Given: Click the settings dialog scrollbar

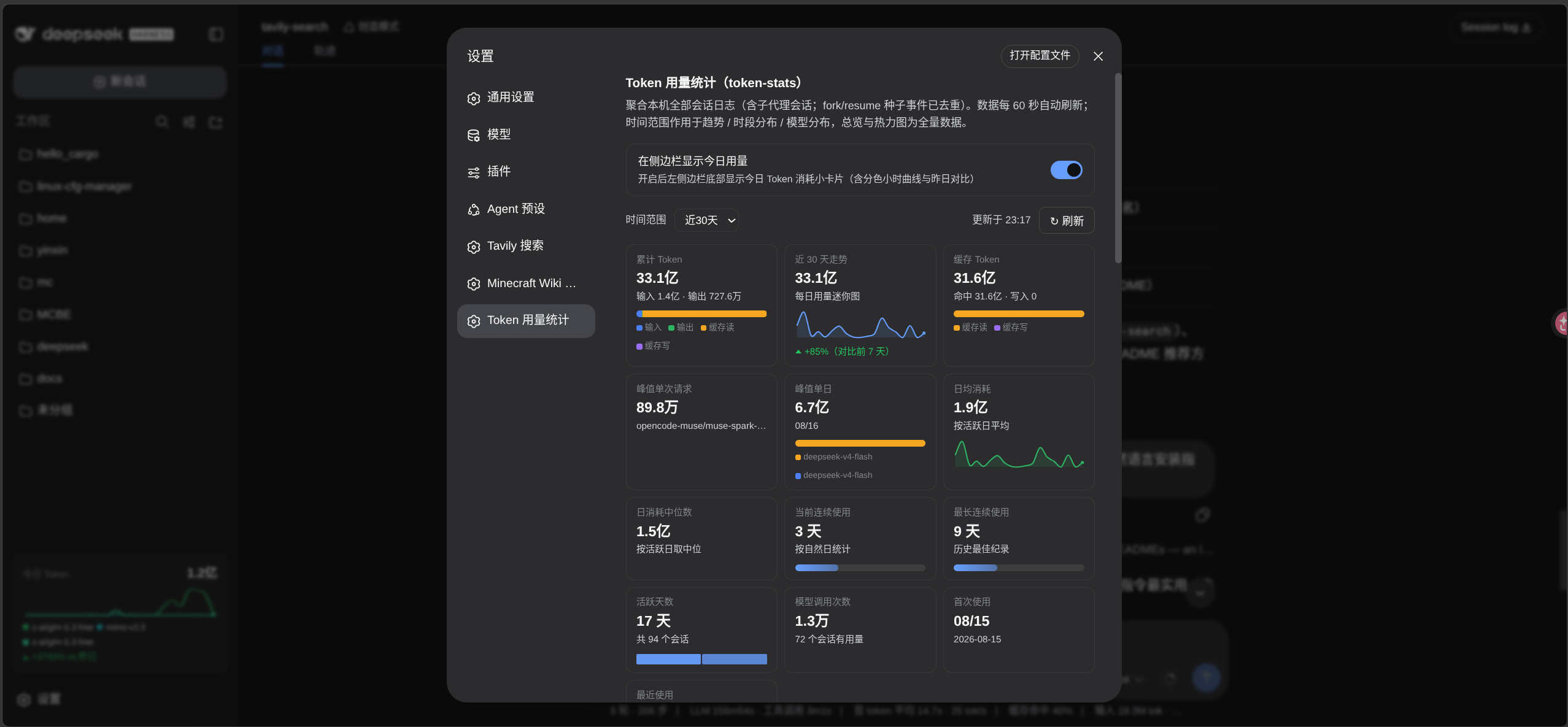Looking at the screenshot, I should point(1118,168).
